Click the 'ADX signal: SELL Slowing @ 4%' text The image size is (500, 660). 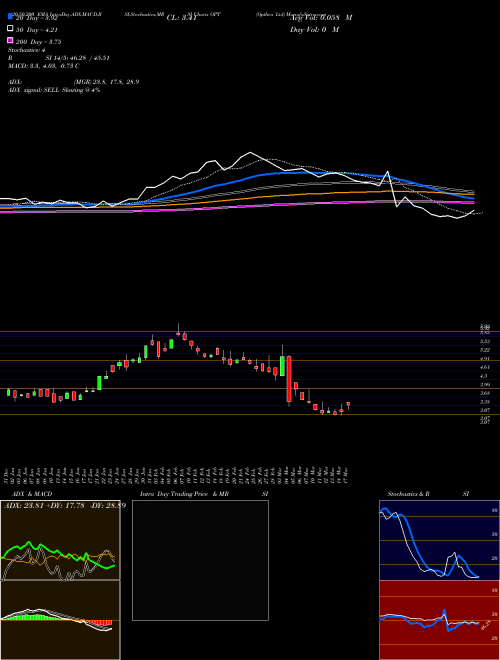pyautogui.click(x=54, y=90)
